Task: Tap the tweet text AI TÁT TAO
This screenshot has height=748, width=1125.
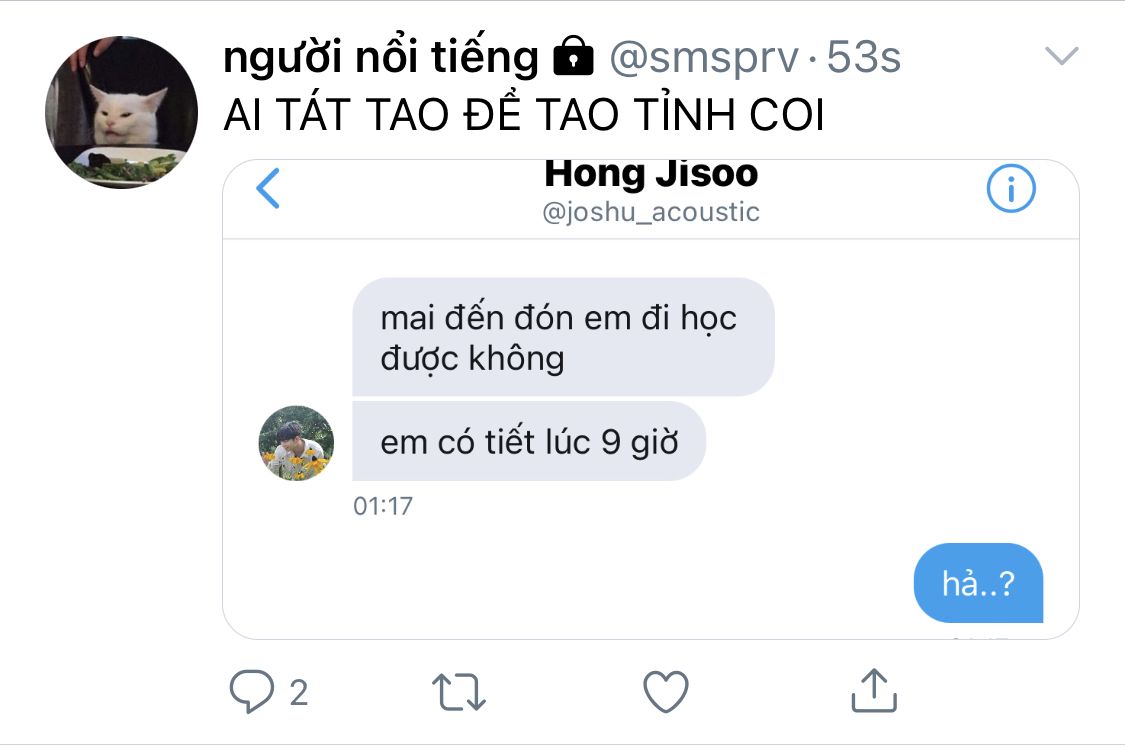Action: tap(524, 115)
